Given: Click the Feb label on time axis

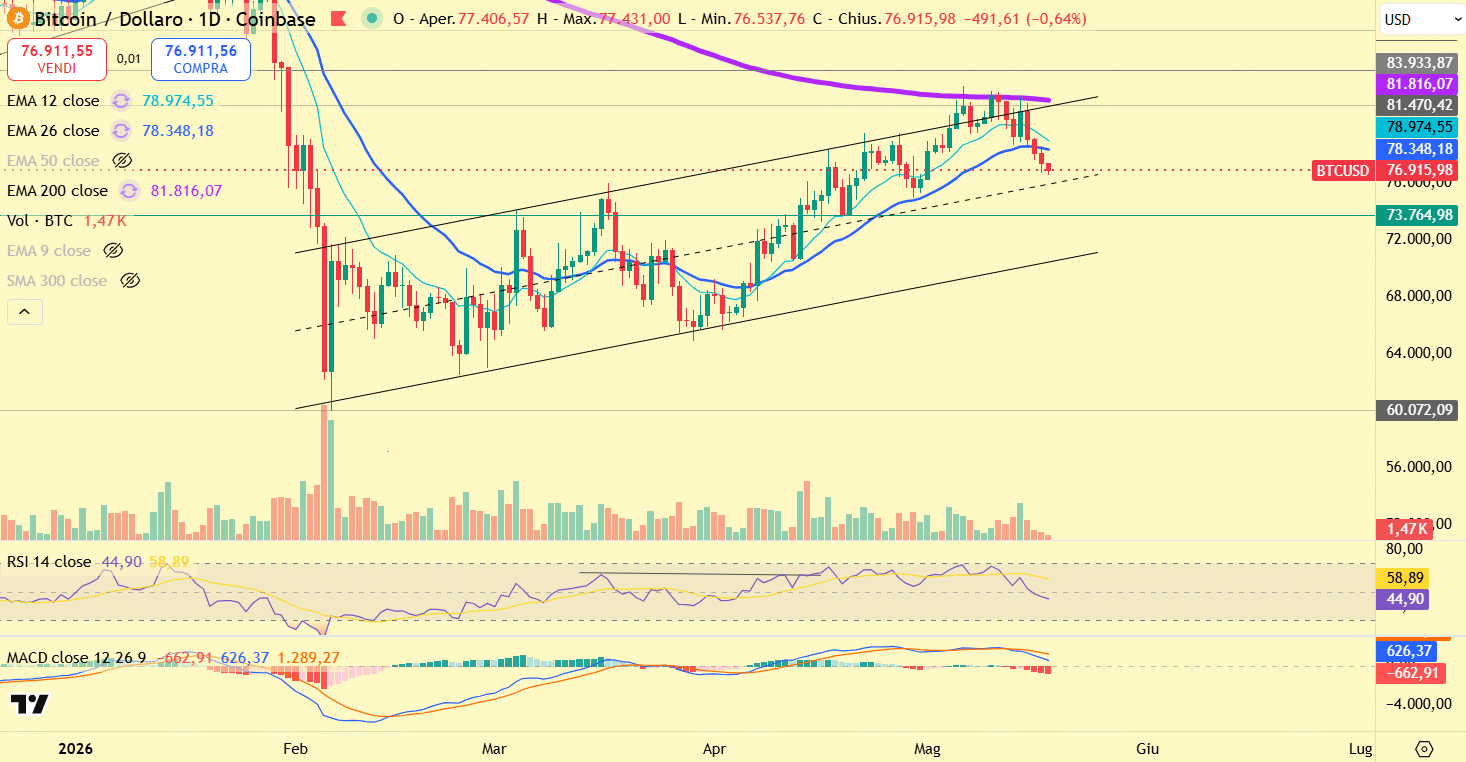Looking at the screenshot, I should click(x=295, y=748).
